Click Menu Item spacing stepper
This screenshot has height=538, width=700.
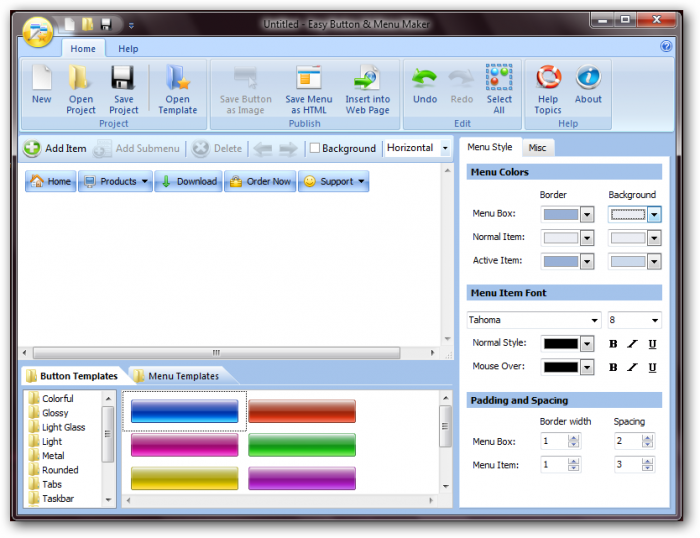[x=647, y=465]
